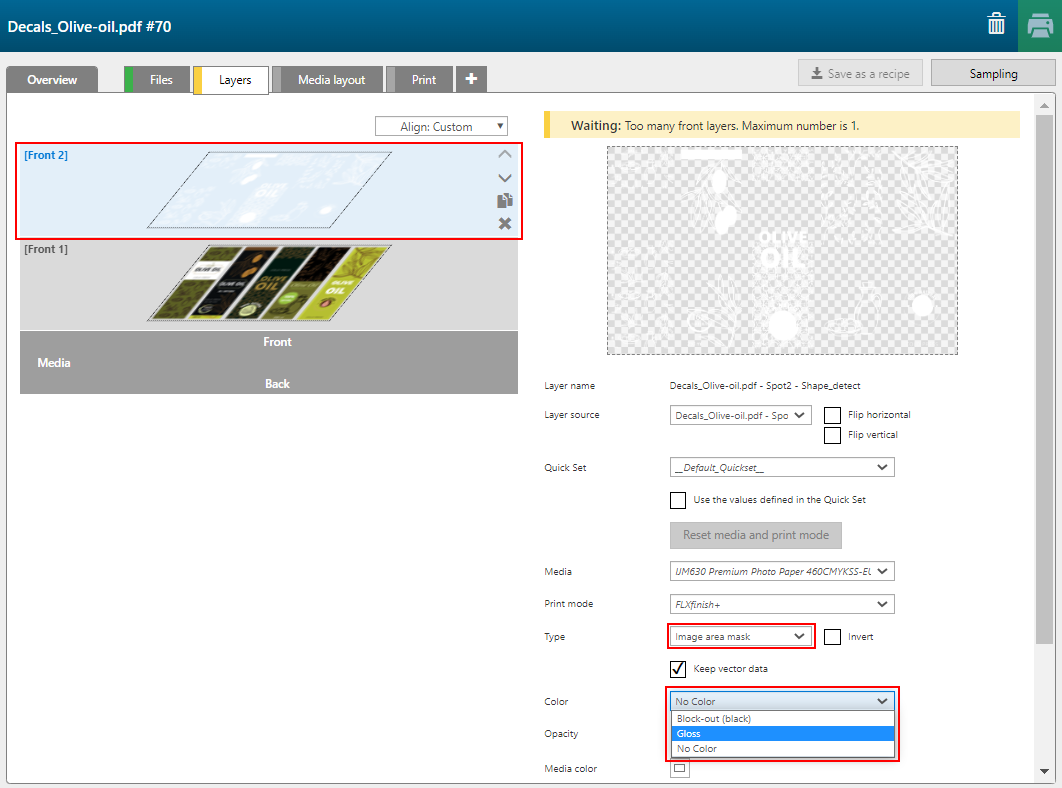Click the trash can delete icon
The width and height of the screenshot is (1062, 788).
click(x=996, y=25)
